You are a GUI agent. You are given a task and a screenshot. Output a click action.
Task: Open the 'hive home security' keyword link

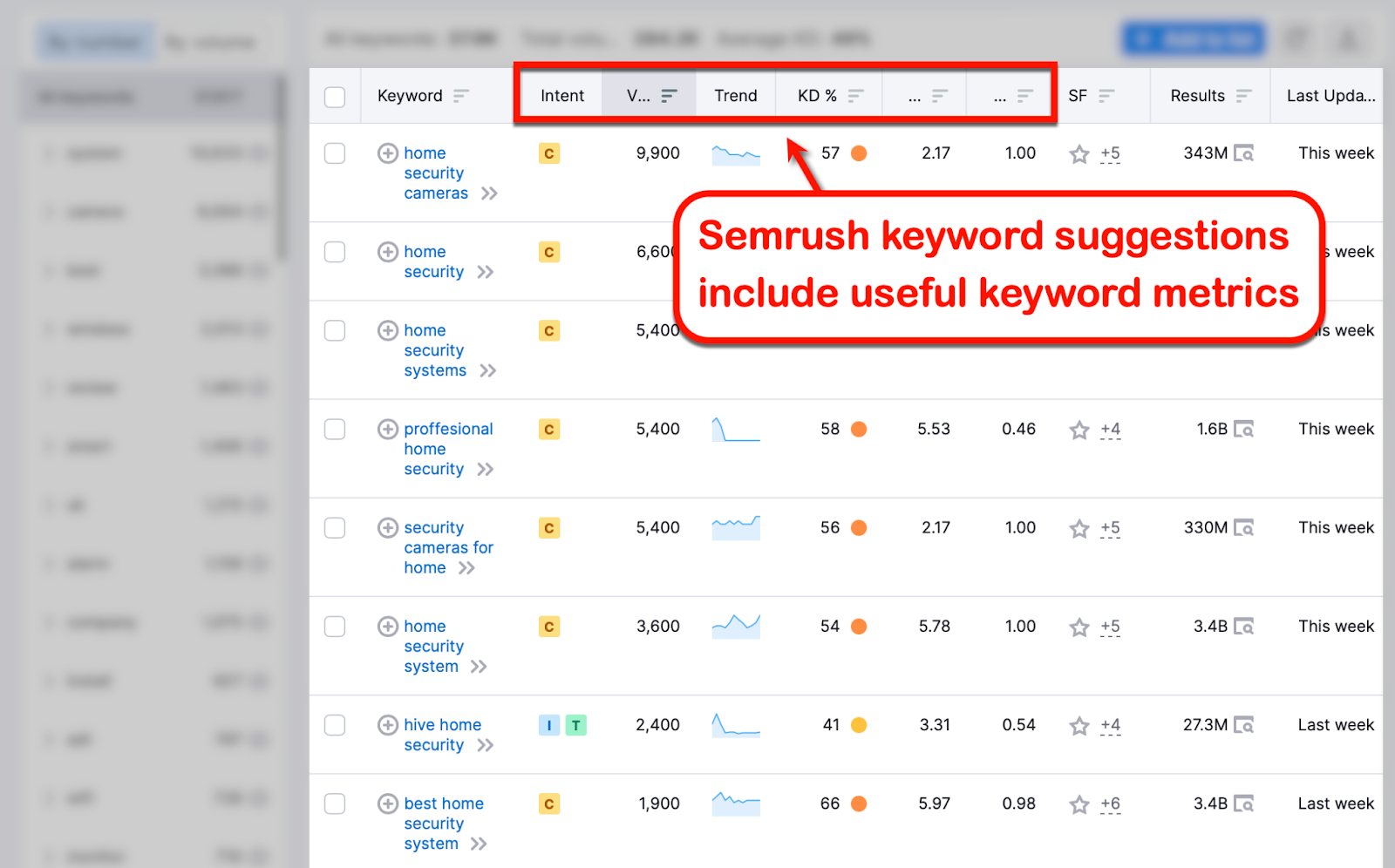coord(442,735)
